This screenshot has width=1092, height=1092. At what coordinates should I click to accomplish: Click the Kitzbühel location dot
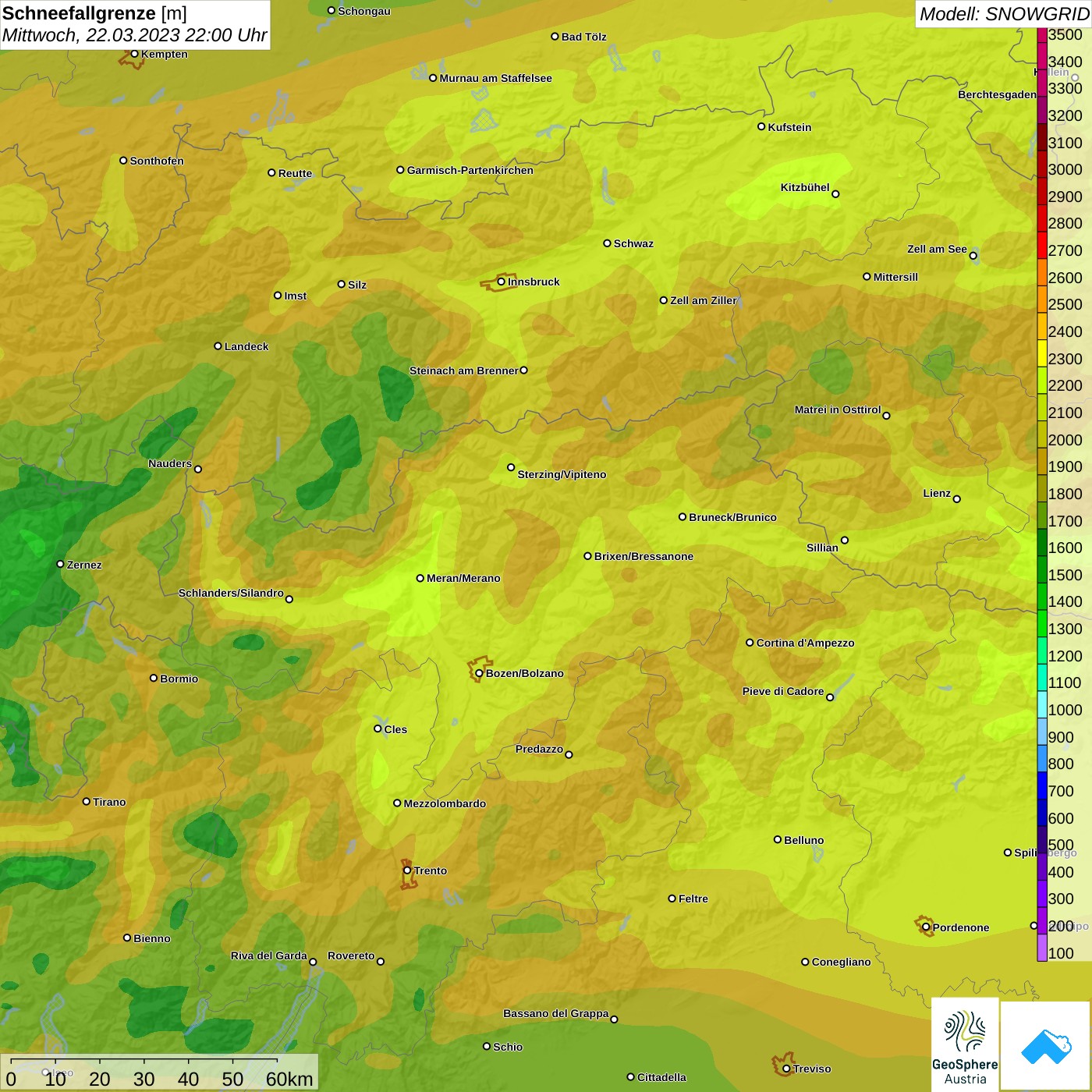(835, 194)
